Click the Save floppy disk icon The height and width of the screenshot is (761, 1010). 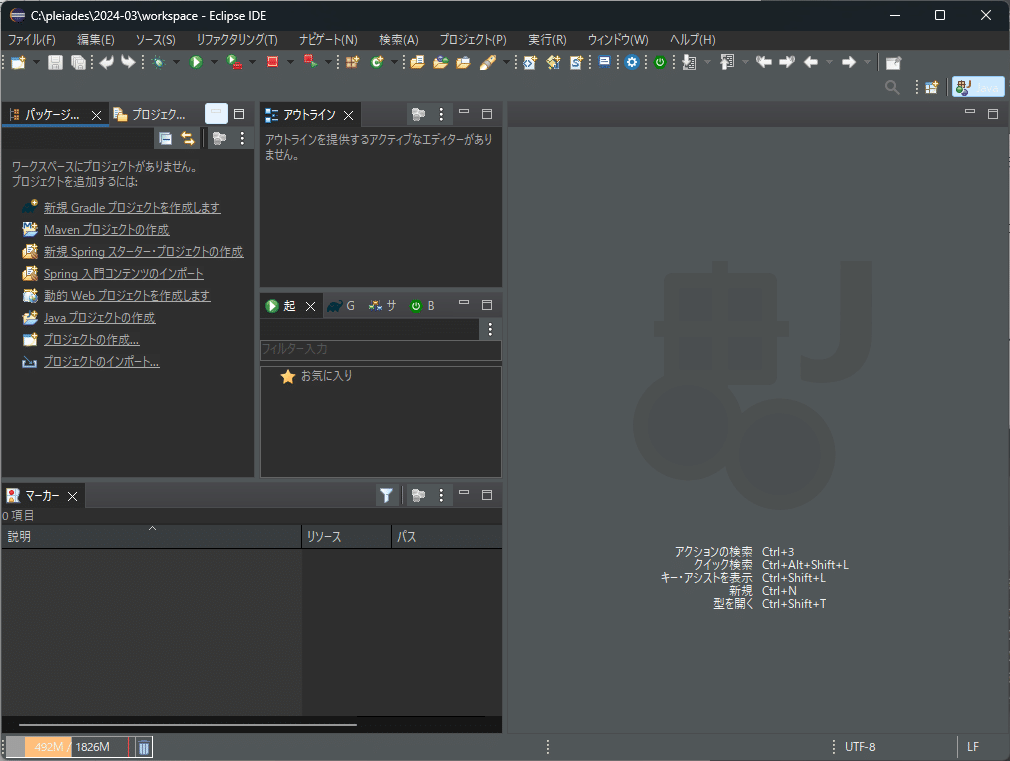(x=55, y=63)
